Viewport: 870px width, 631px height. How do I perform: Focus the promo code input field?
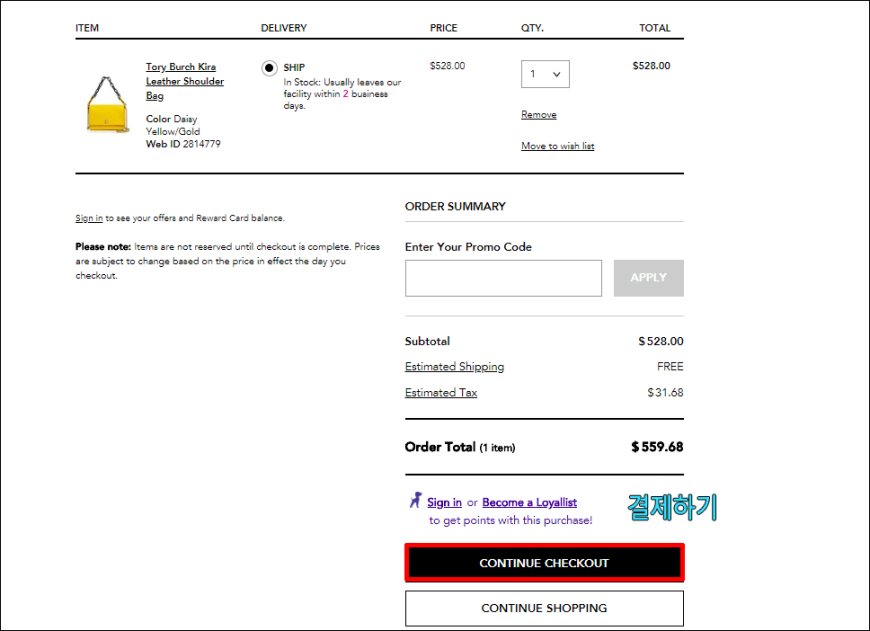503,278
